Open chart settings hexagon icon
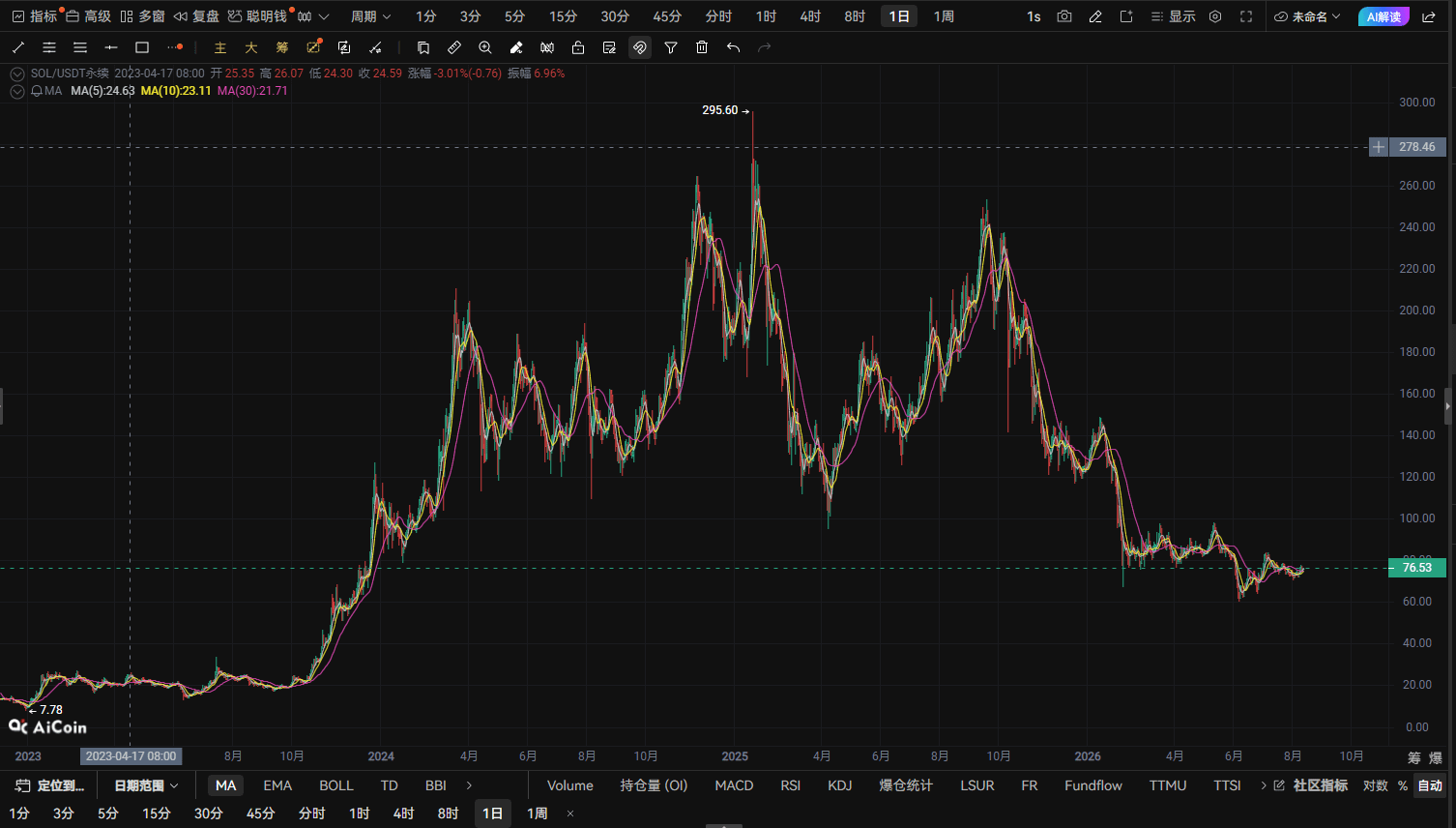 coord(1215,16)
